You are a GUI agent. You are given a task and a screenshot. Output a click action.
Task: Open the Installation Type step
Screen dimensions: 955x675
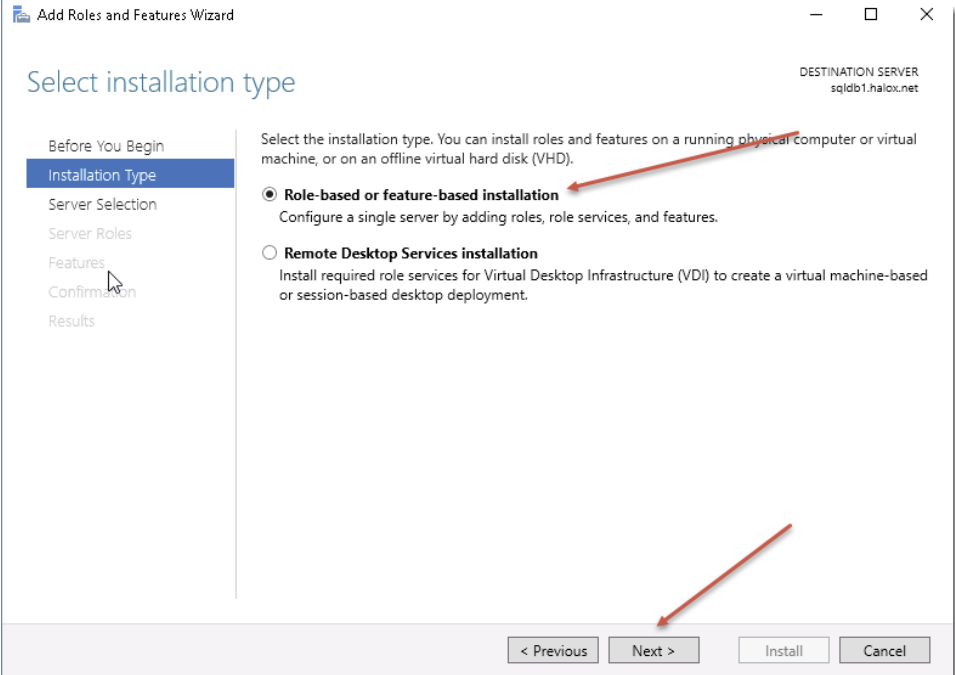coord(130,175)
